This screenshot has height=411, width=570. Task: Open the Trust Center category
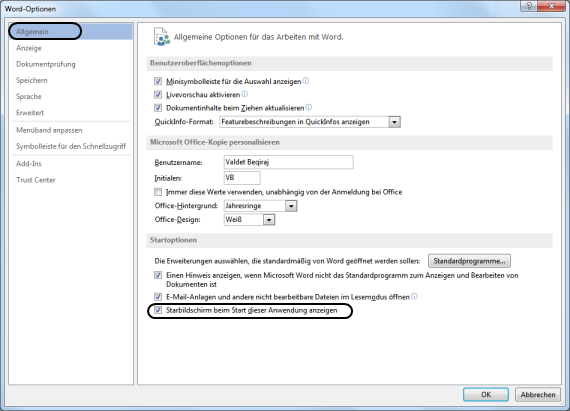click(x=36, y=180)
